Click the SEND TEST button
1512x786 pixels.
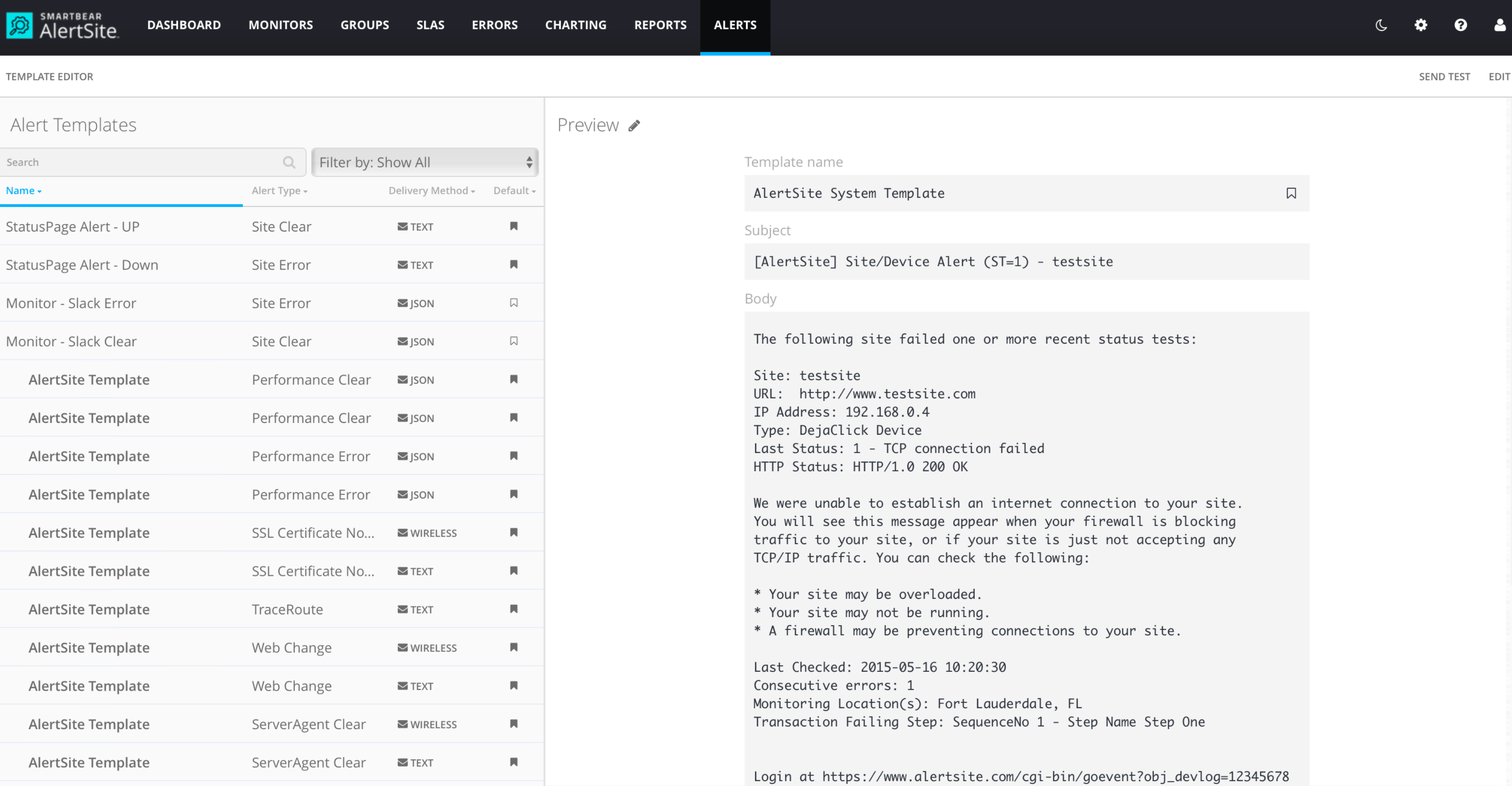tap(1444, 77)
